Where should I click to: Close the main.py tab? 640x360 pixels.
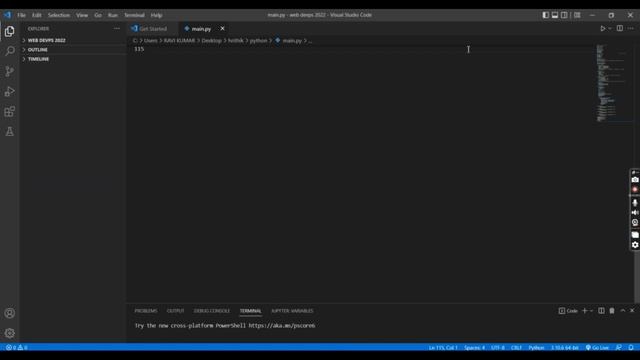[222, 29]
